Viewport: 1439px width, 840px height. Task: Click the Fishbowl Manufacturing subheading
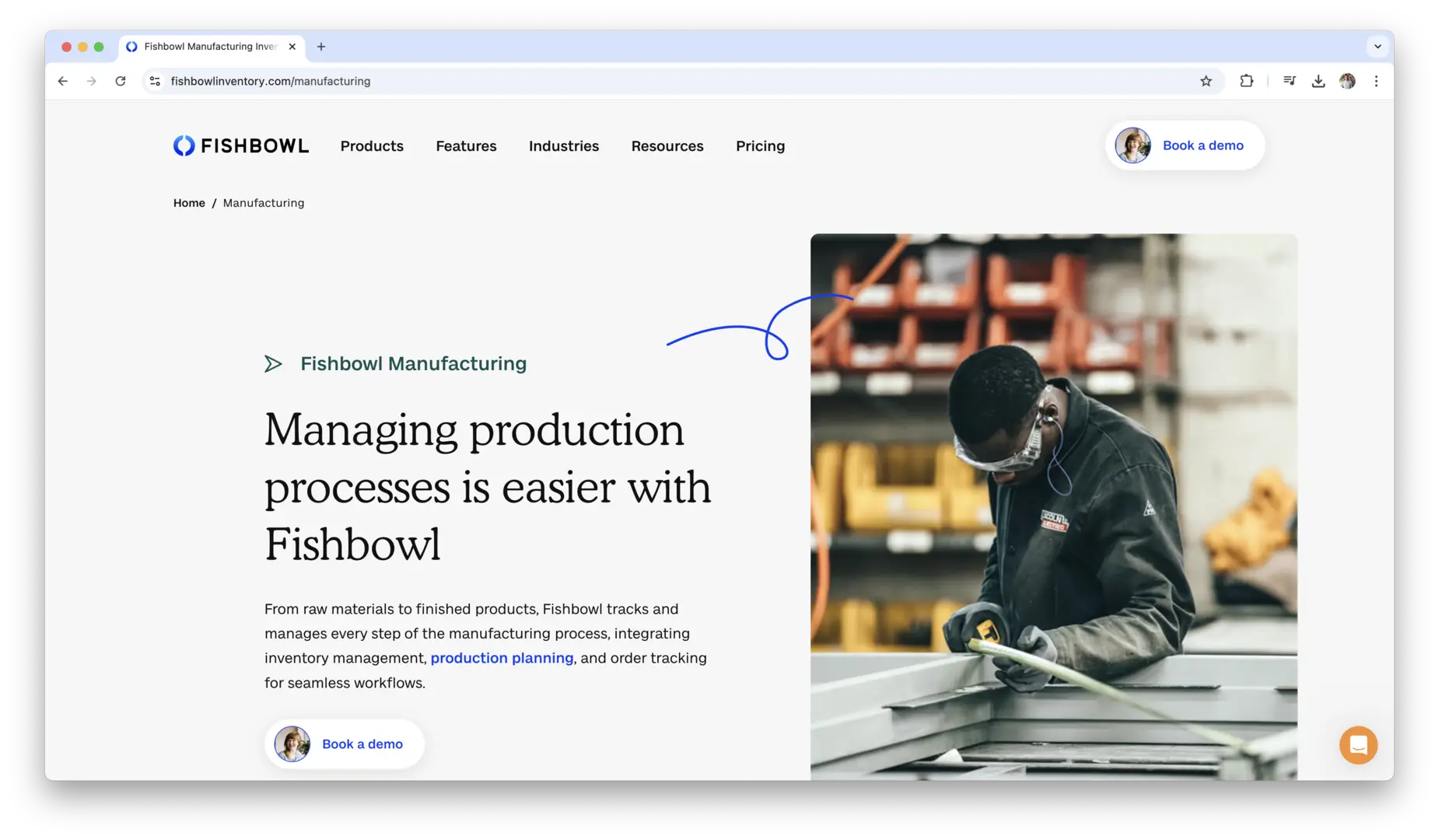click(x=413, y=363)
